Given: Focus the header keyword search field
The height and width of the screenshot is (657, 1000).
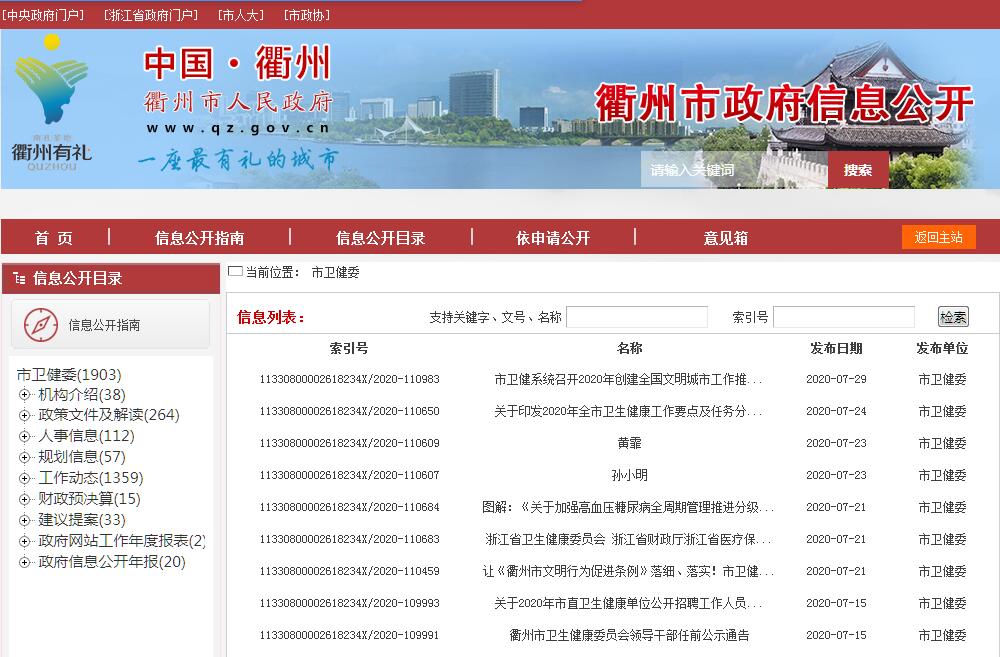Looking at the screenshot, I should click(x=734, y=170).
